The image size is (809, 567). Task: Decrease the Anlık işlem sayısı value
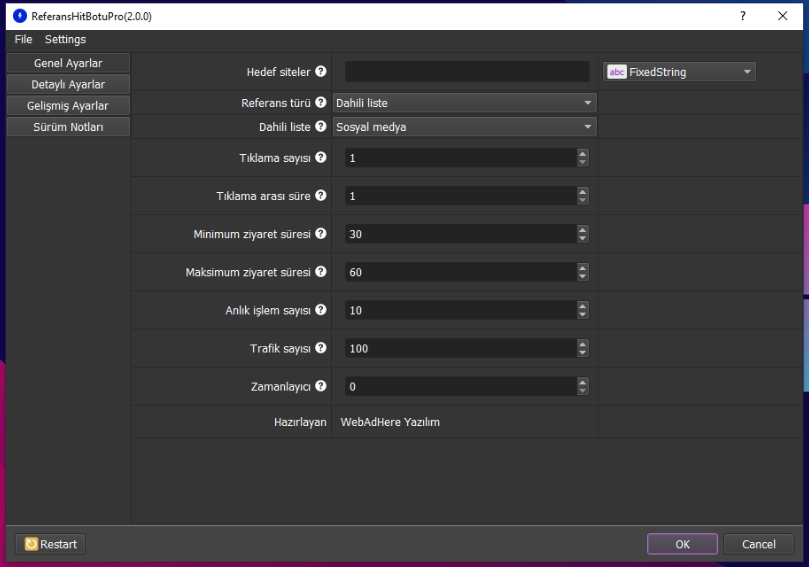point(583,315)
